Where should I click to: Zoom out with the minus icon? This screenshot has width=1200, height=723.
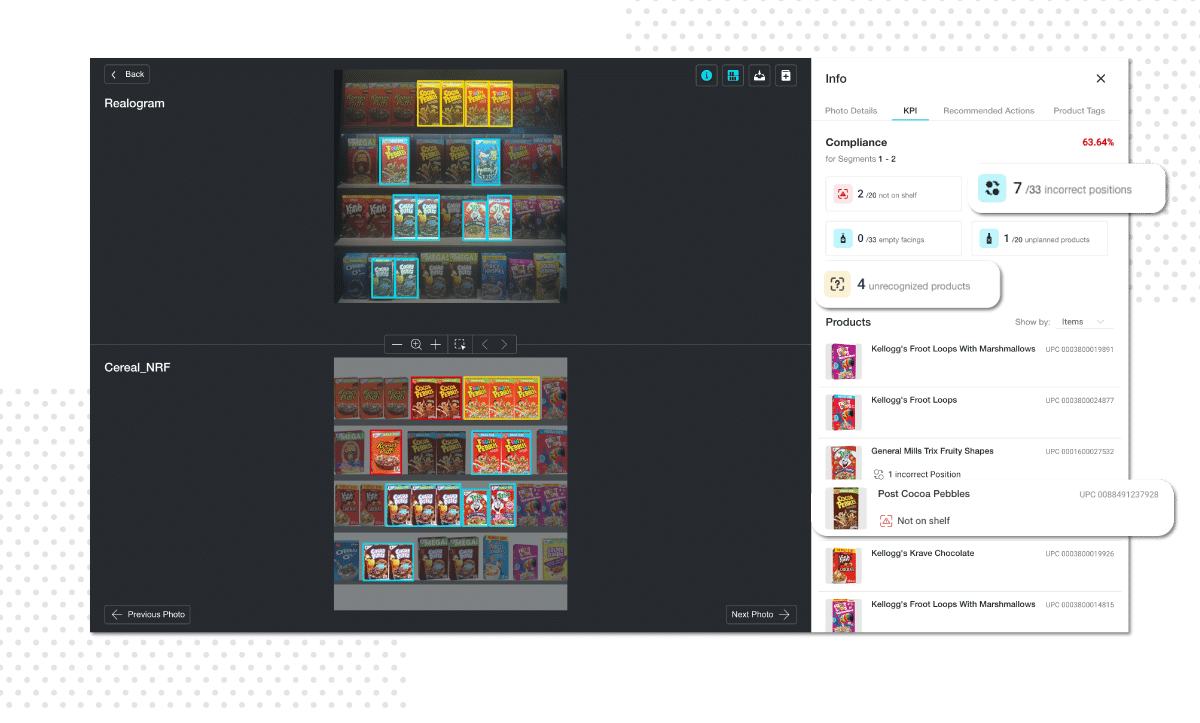tap(397, 344)
